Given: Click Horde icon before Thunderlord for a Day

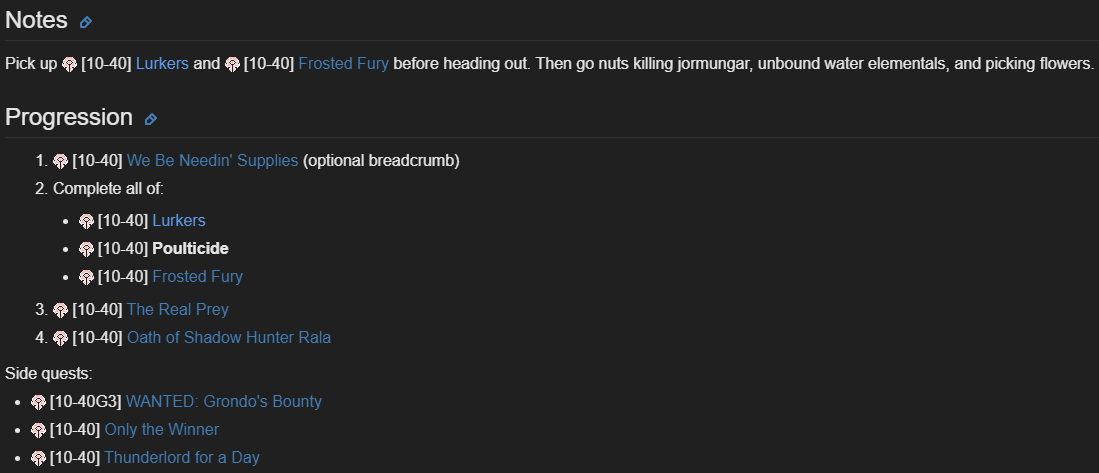Looking at the screenshot, I should click(x=39, y=458).
